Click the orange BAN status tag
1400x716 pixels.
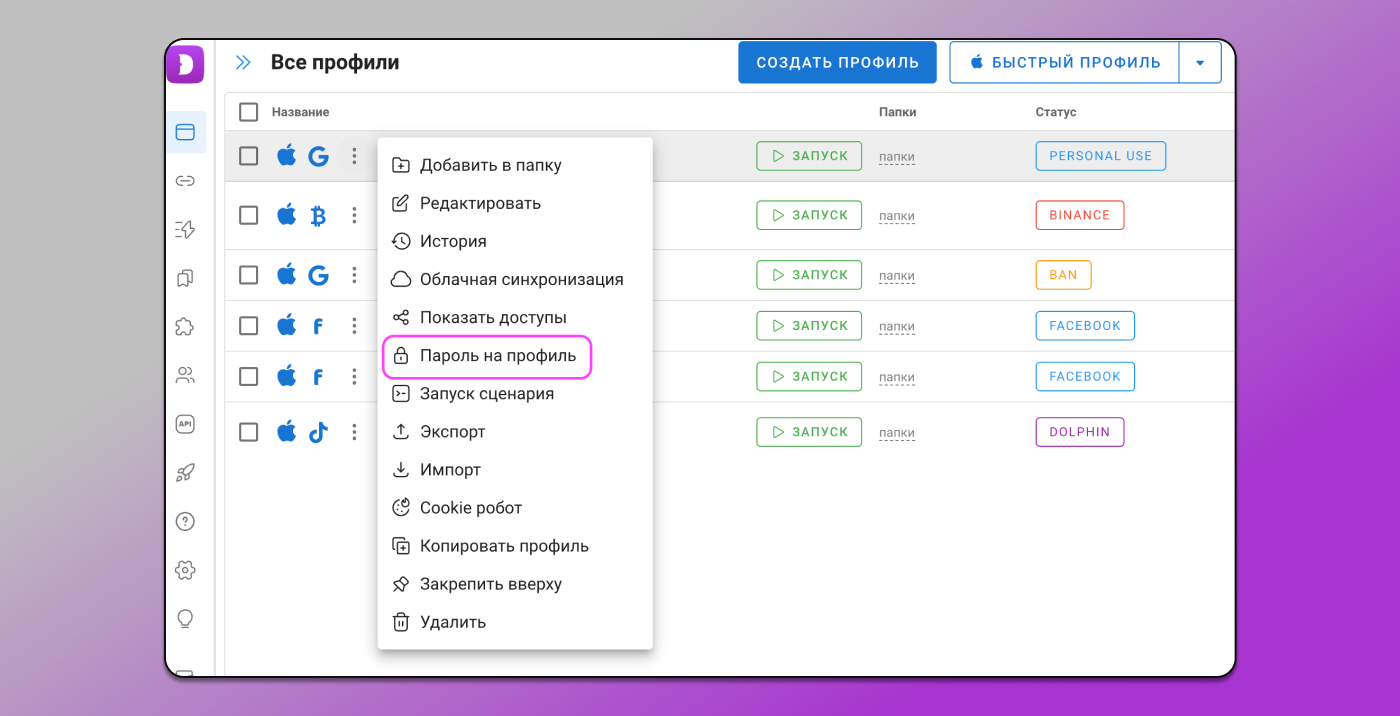1063,275
